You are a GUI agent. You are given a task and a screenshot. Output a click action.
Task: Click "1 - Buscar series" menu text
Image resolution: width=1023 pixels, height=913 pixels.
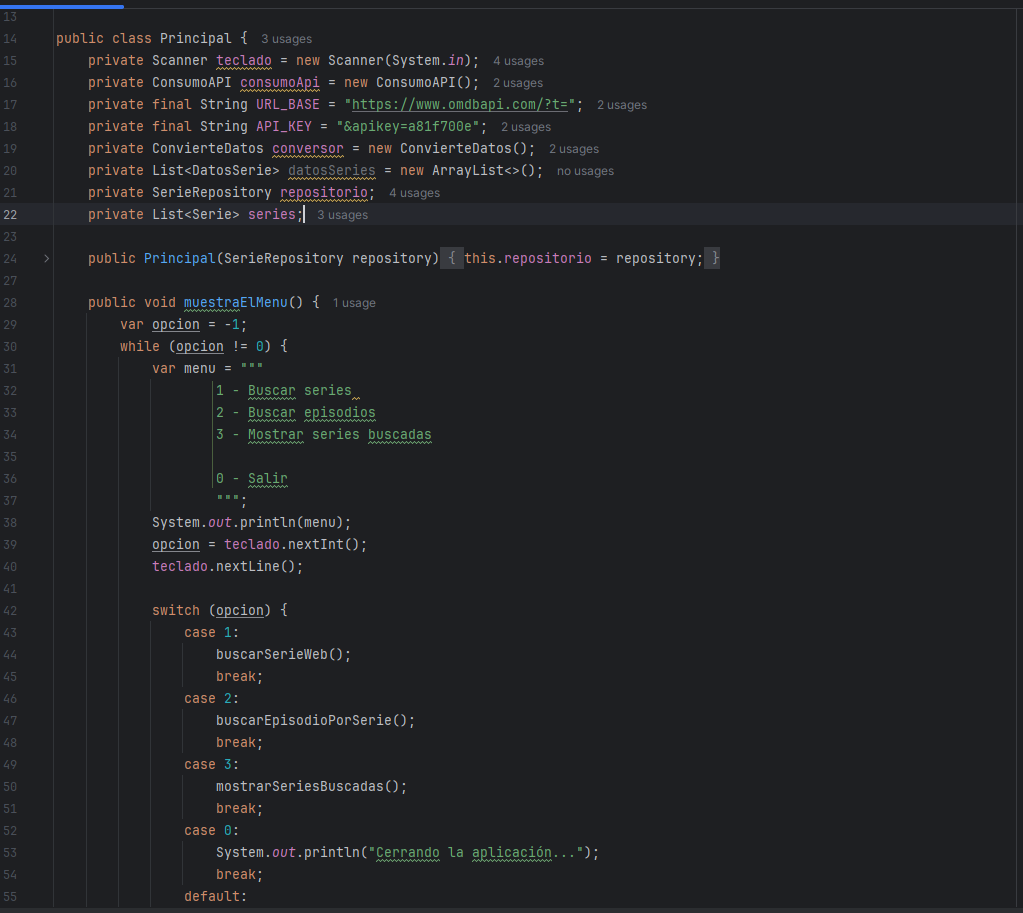tap(284, 390)
